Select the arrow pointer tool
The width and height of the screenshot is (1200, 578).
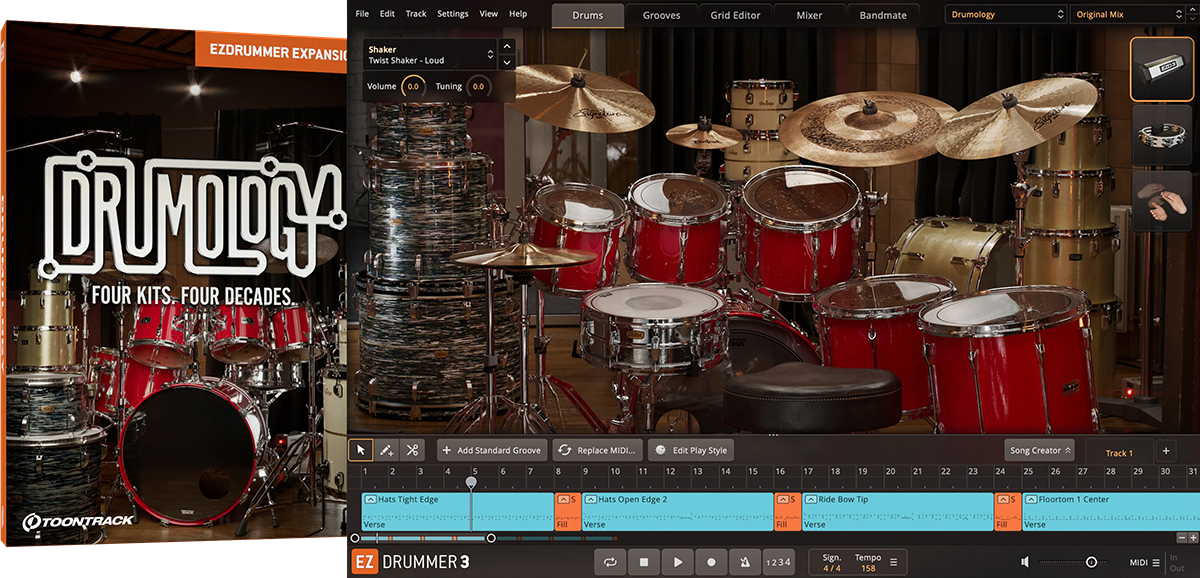point(361,450)
